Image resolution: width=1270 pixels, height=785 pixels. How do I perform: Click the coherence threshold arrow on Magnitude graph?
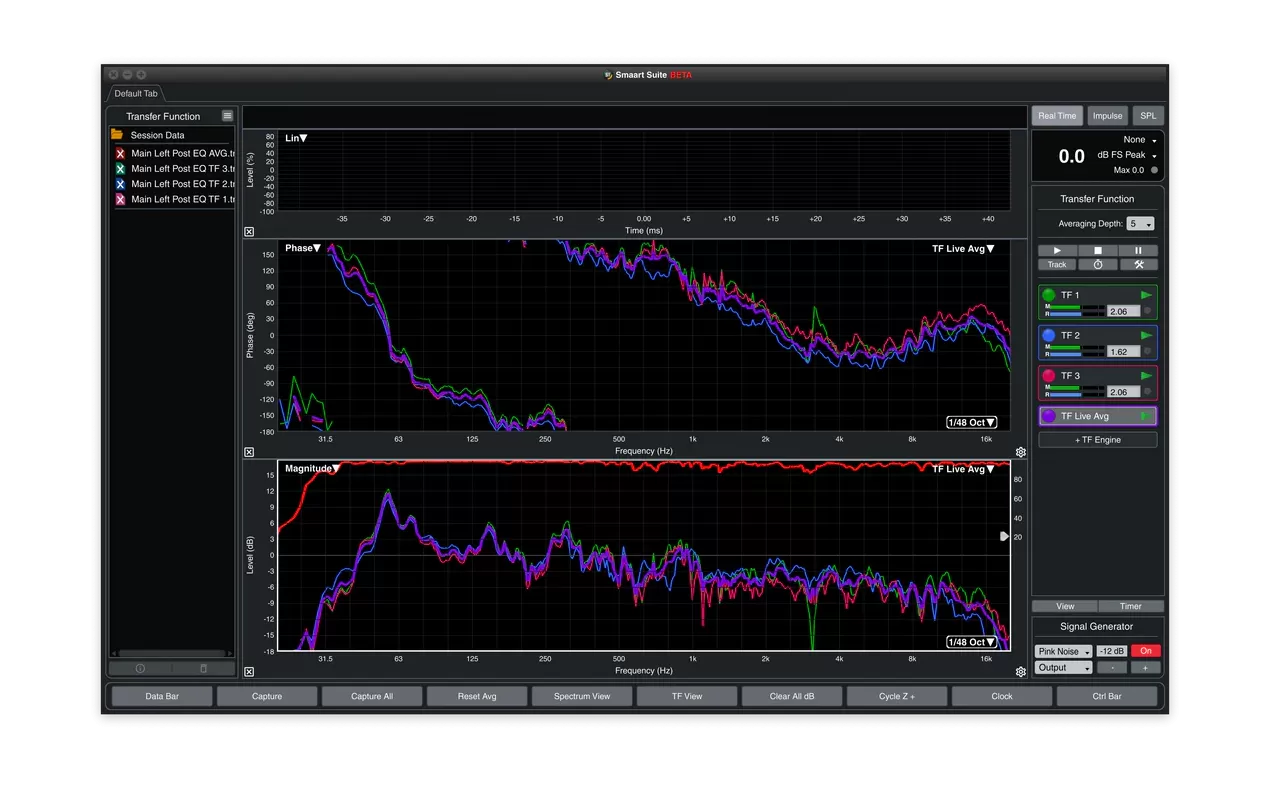click(x=1005, y=536)
